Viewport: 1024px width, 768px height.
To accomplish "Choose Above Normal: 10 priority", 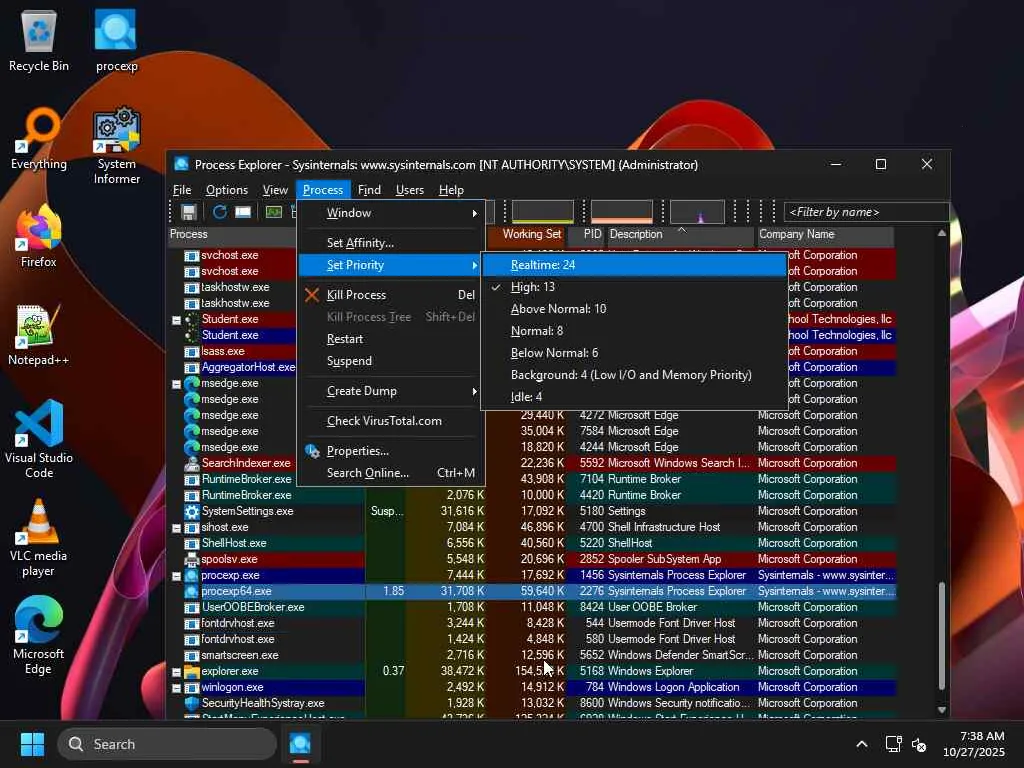I will tap(634, 309).
